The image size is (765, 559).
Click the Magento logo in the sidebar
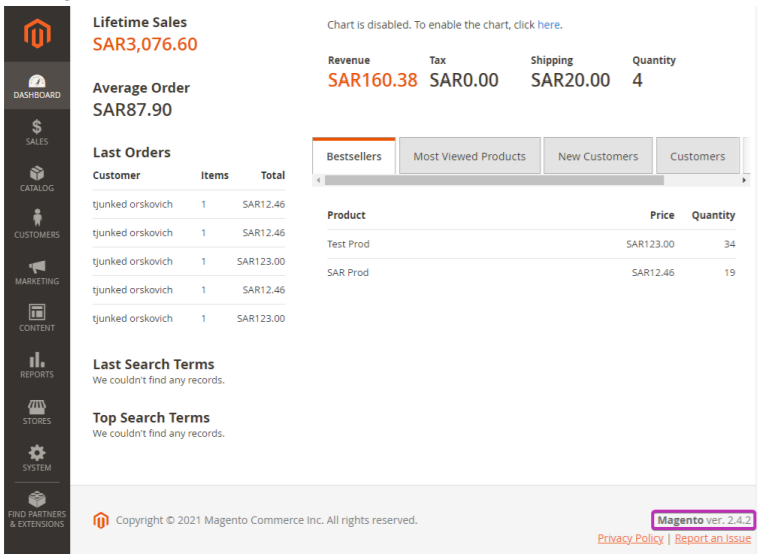tap(36, 34)
